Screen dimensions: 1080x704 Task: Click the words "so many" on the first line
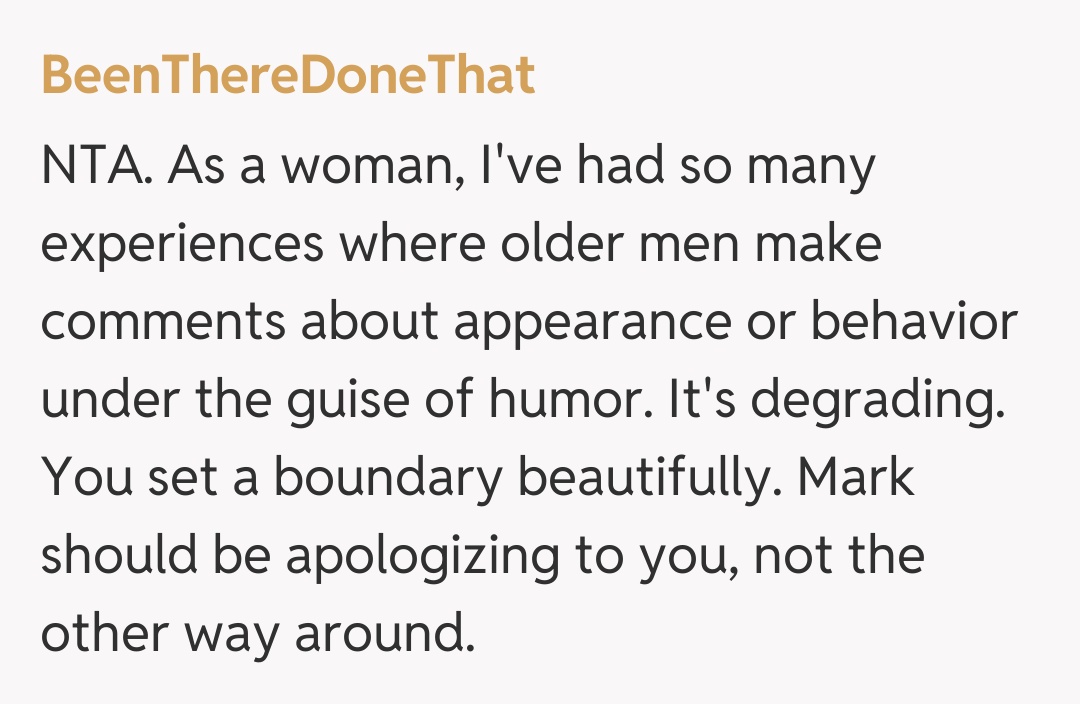(765, 167)
